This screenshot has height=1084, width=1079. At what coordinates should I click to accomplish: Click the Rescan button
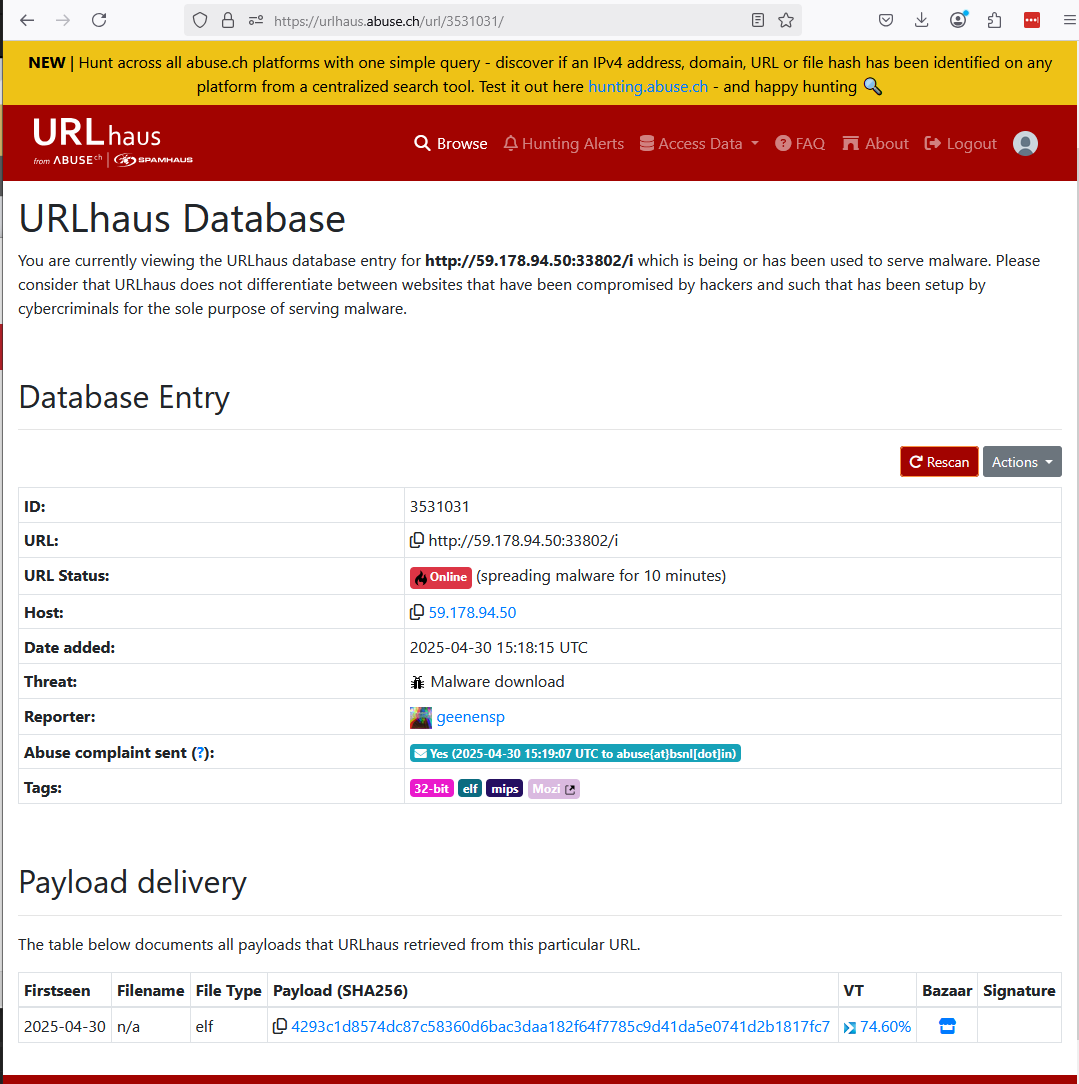point(939,462)
